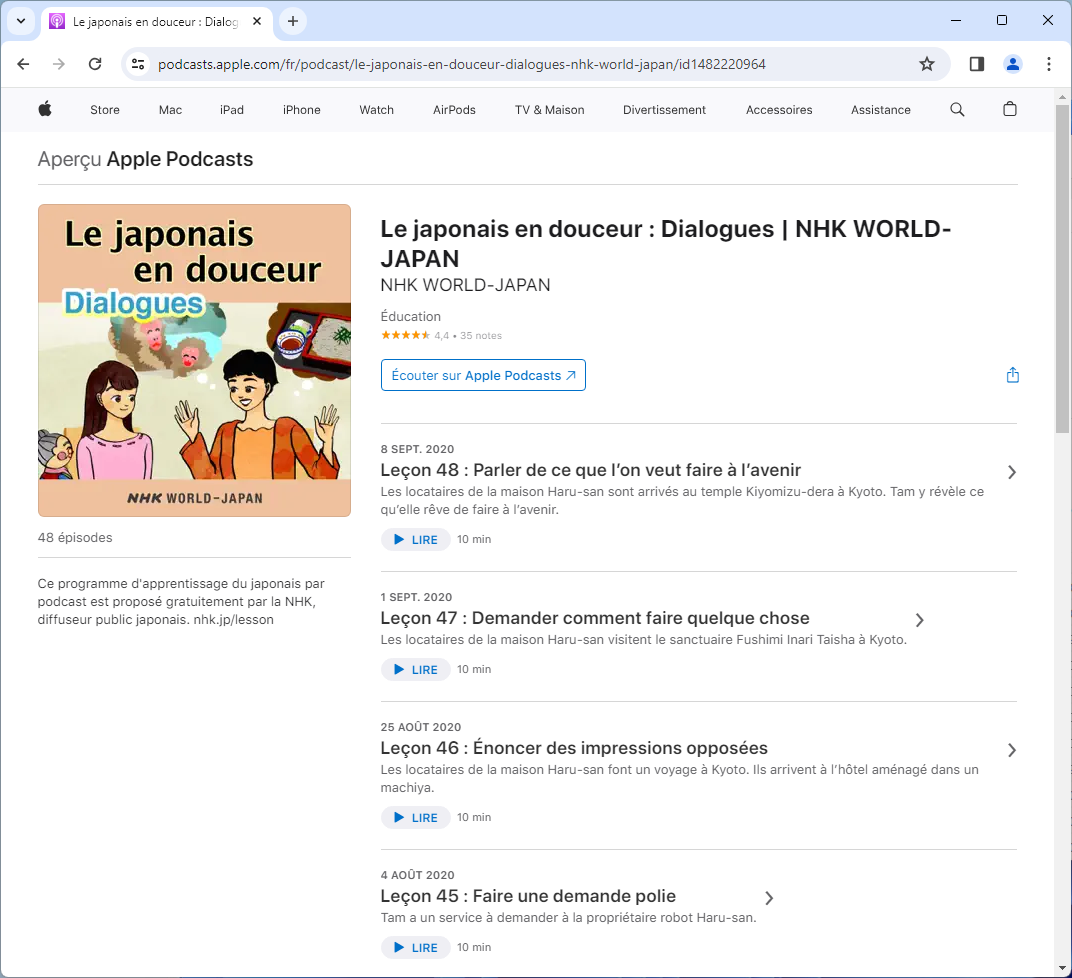The width and height of the screenshot is (1072, 978).
Task: Click the podcast cover artwork
Action: 194,360
